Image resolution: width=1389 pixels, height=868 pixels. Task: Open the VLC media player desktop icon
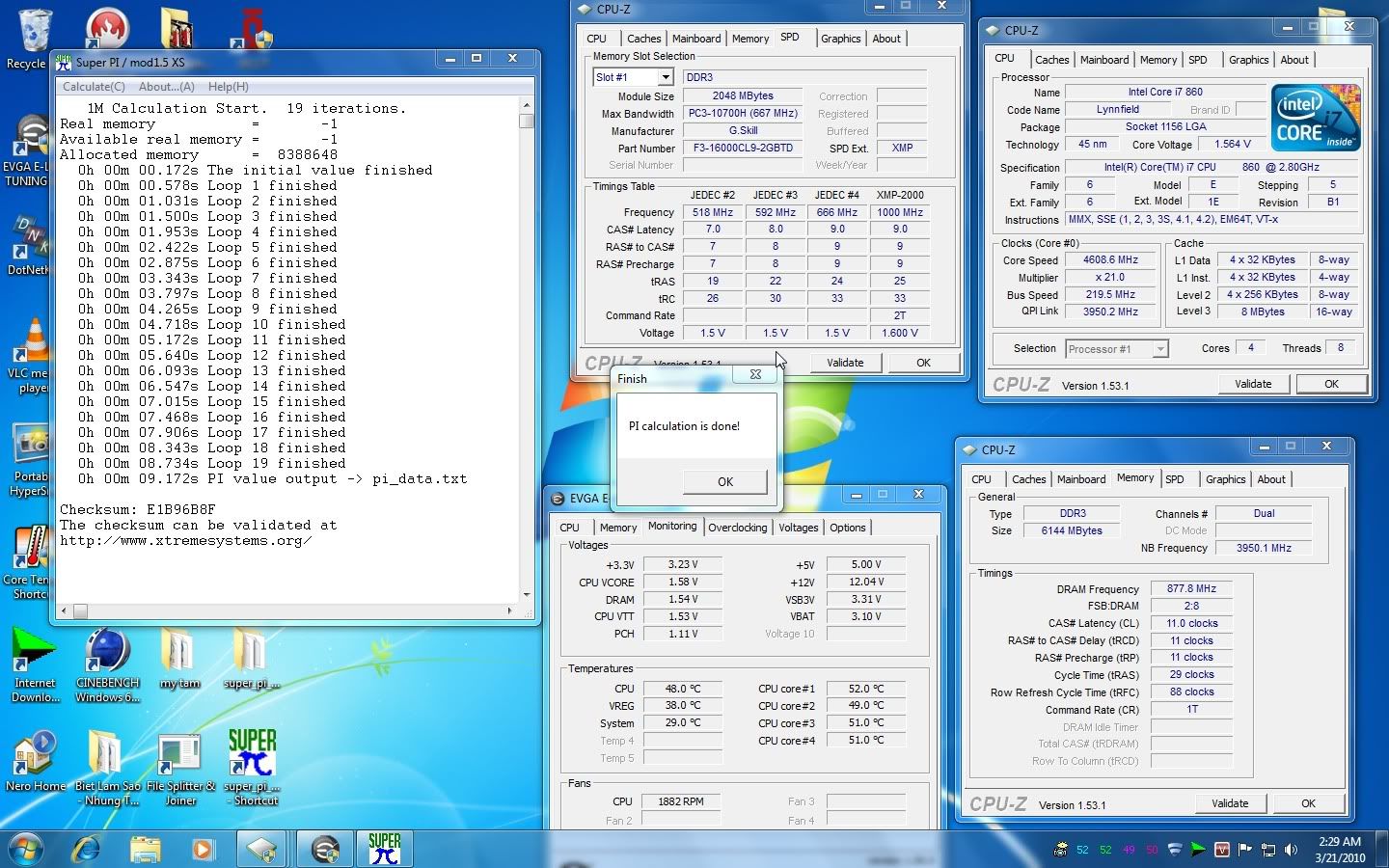click(33, 355)
